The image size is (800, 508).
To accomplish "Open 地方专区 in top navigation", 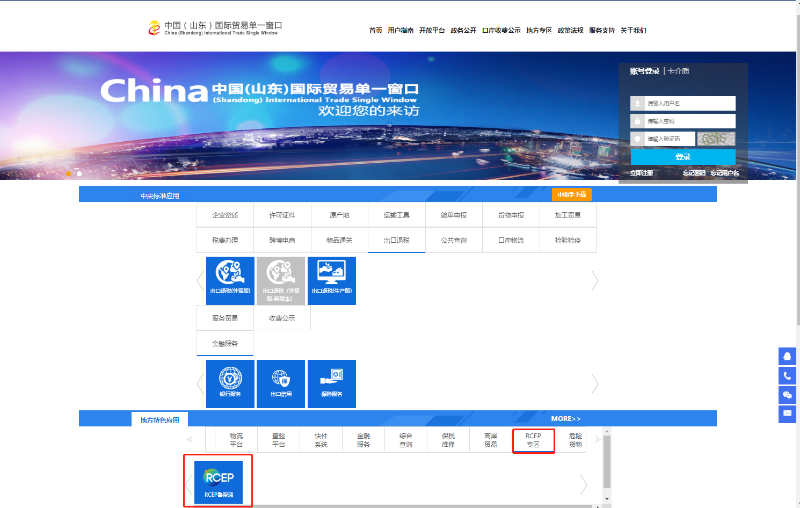I will click(539, 30).
